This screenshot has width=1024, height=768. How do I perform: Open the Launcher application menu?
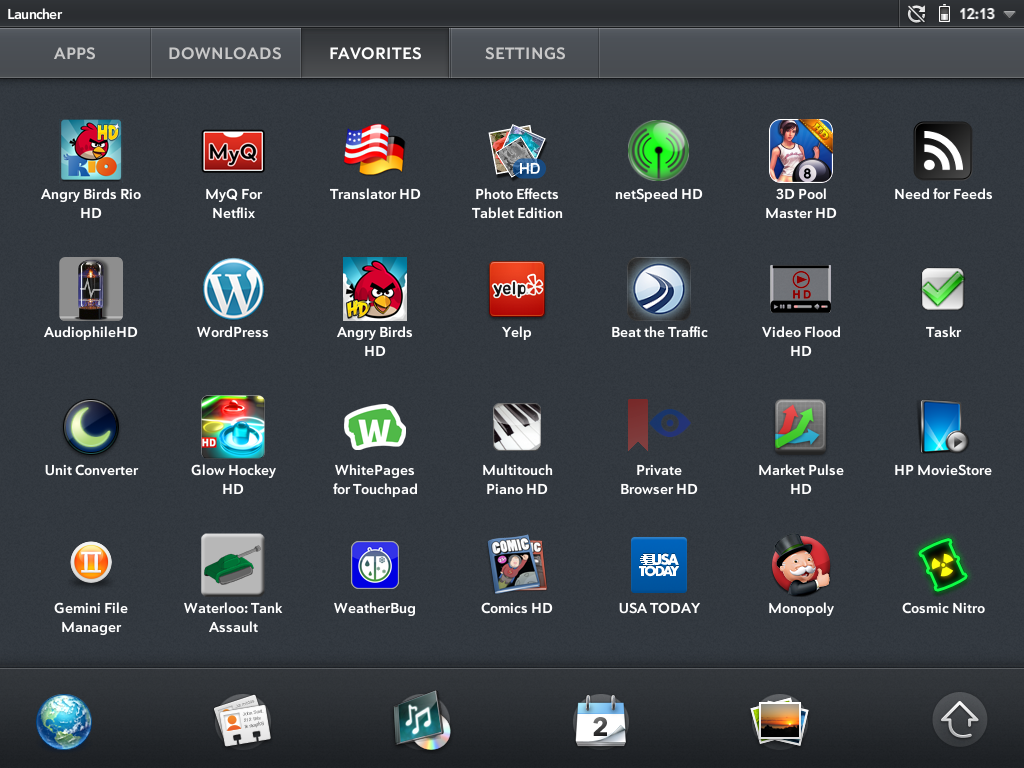[35, 14]
